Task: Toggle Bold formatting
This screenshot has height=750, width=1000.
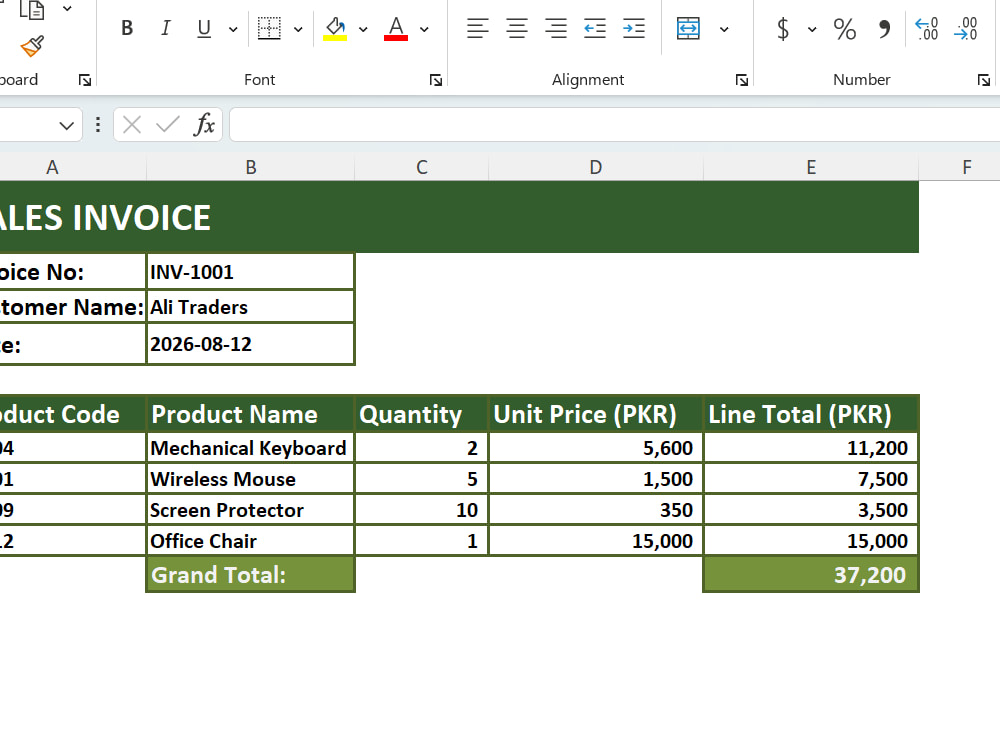Action: pyautogui.click(x=127, y=28)
